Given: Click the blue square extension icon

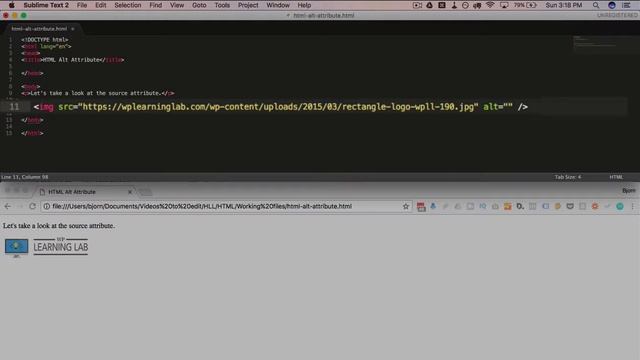Looking at the screenshot, I should tap(545, 206).
